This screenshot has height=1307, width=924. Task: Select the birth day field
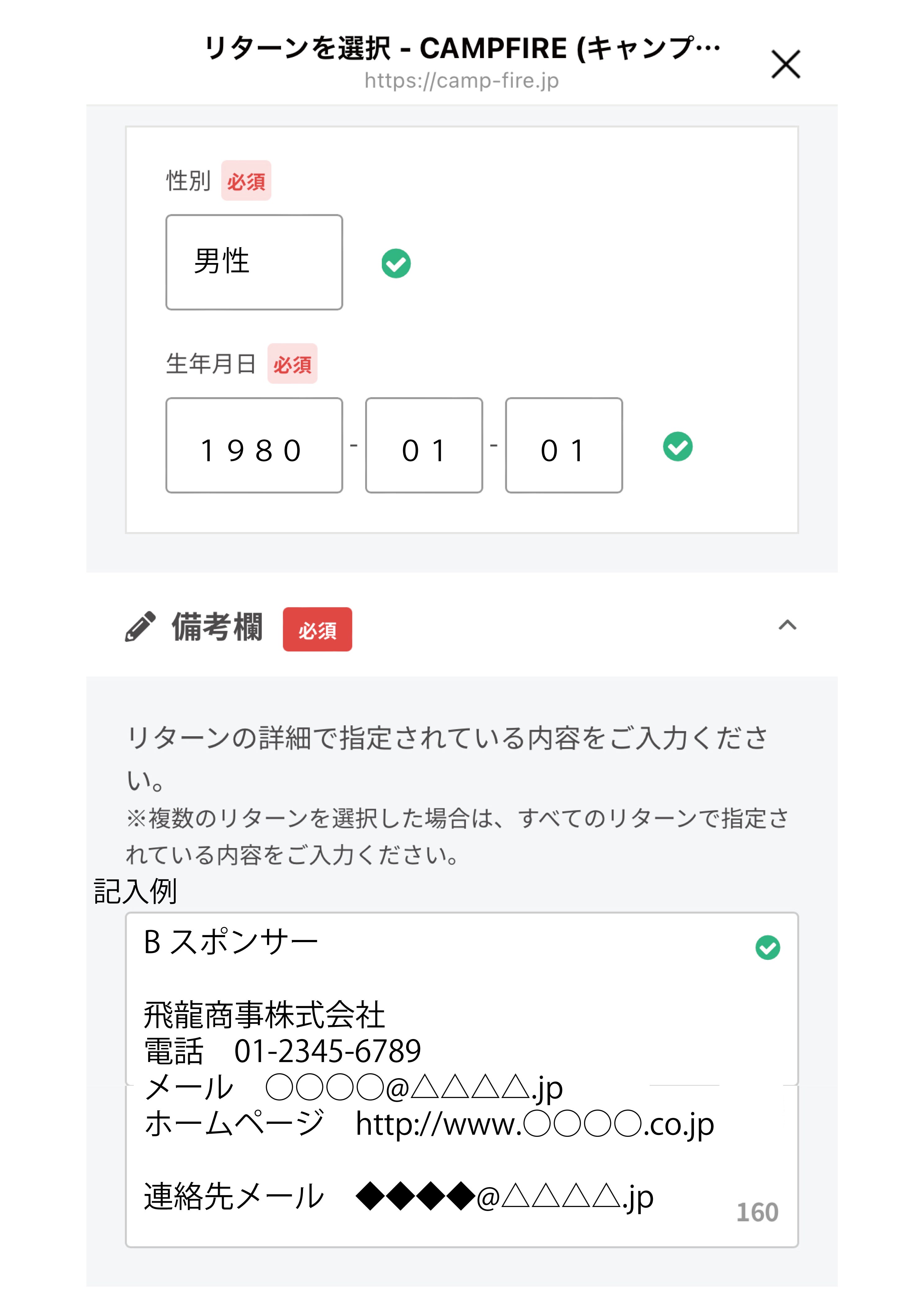click(564, 446)
